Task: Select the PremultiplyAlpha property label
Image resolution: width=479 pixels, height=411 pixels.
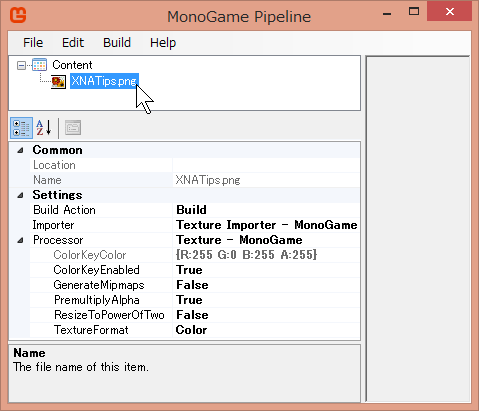Action: [x=97, y=300]
